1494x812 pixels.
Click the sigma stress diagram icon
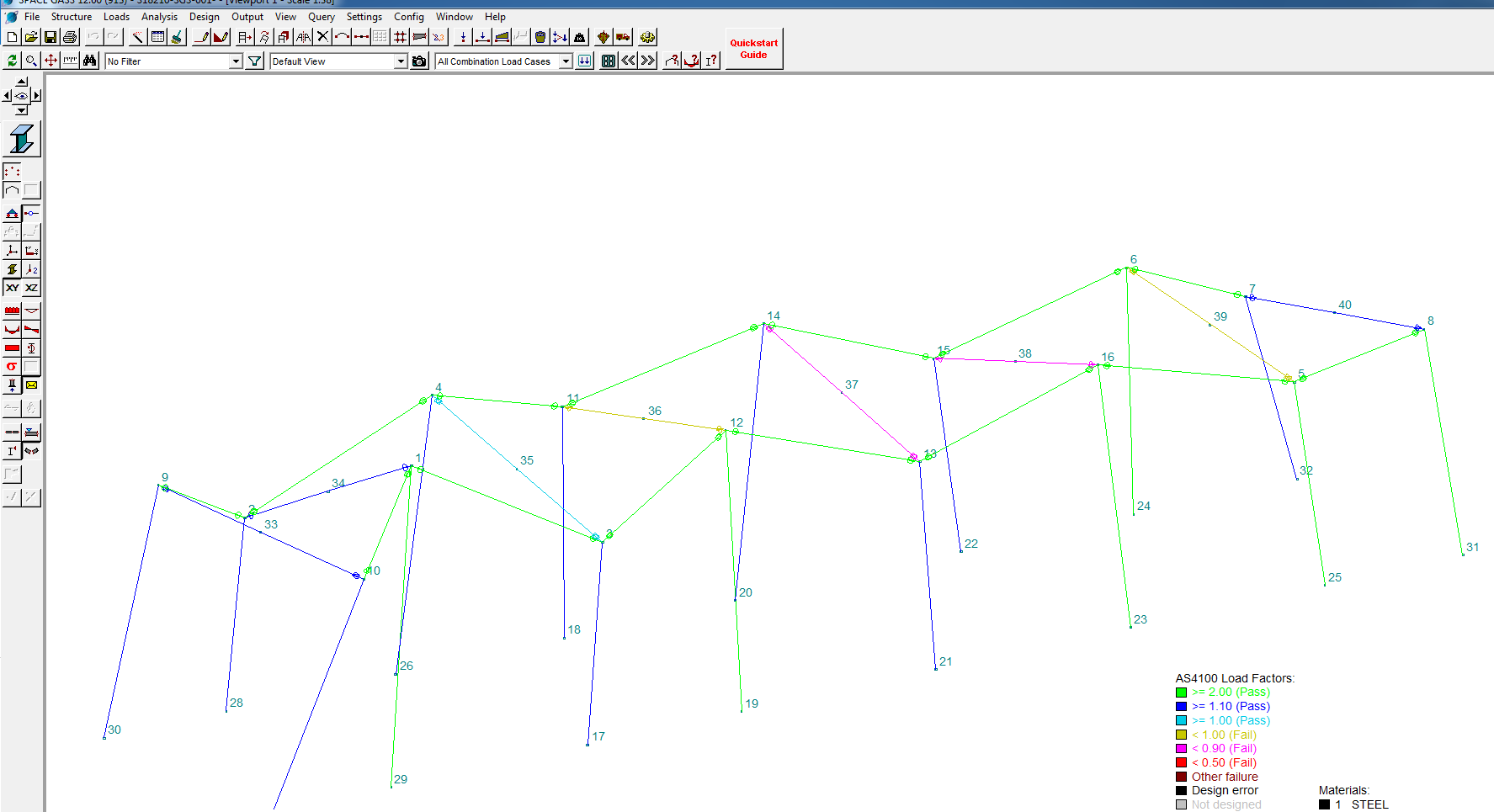[12, 366]
